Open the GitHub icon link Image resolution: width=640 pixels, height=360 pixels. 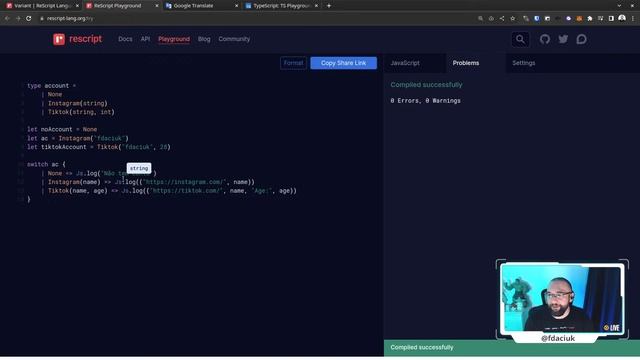(x=544, y=39)
